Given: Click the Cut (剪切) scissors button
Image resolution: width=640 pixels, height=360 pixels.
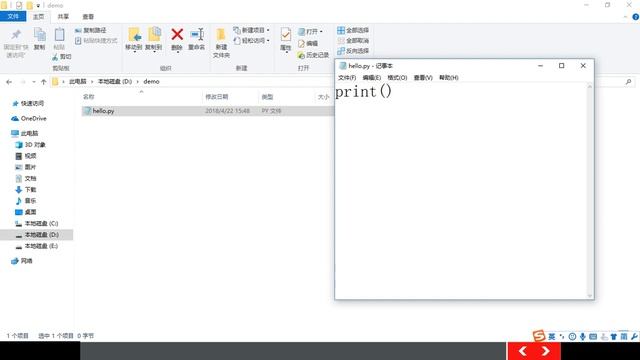Looking at the screenshot, I should point(62,57).
